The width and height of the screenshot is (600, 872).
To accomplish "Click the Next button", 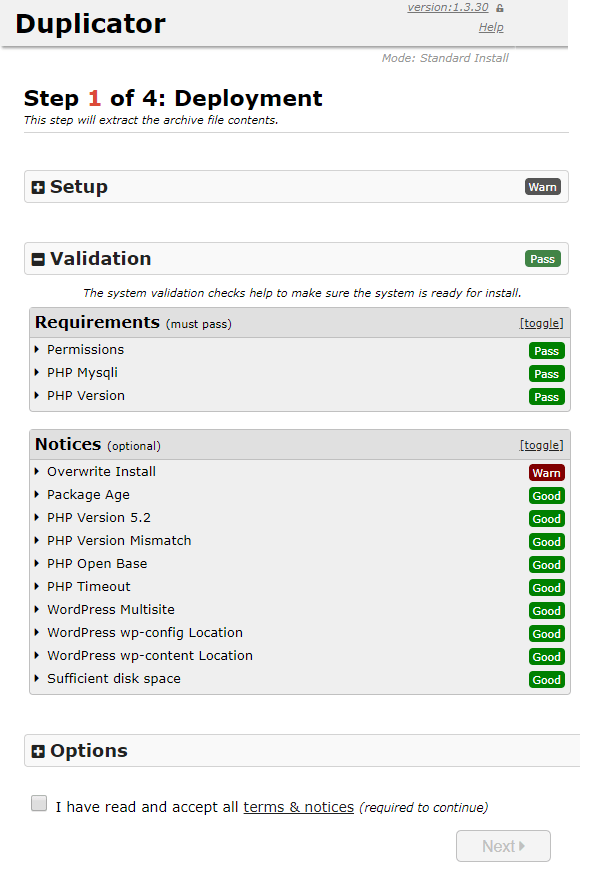I will (x=503, y=845).
